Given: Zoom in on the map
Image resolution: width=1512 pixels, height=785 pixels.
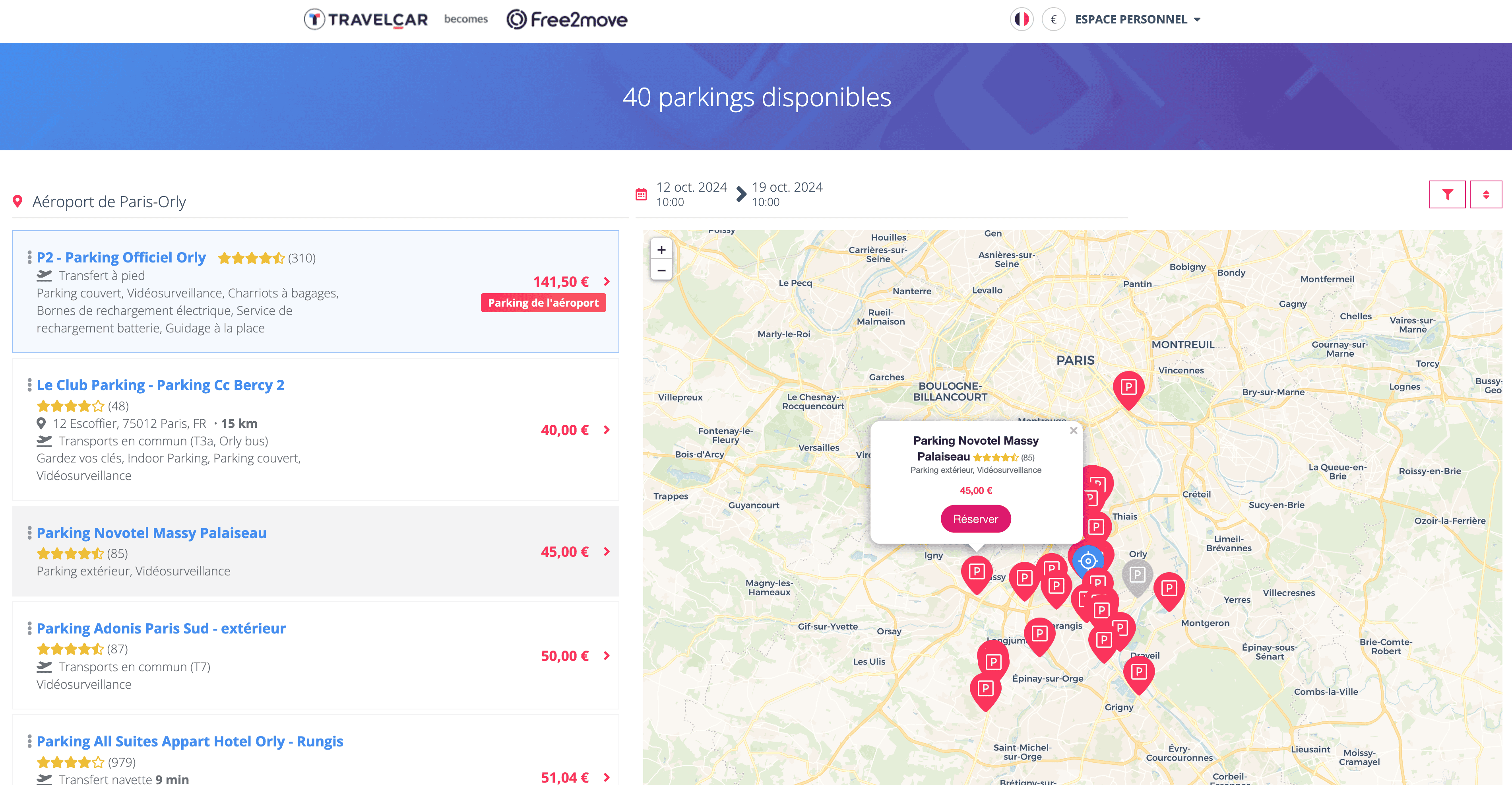Looking at the screenshot, I should pos(661,249).
